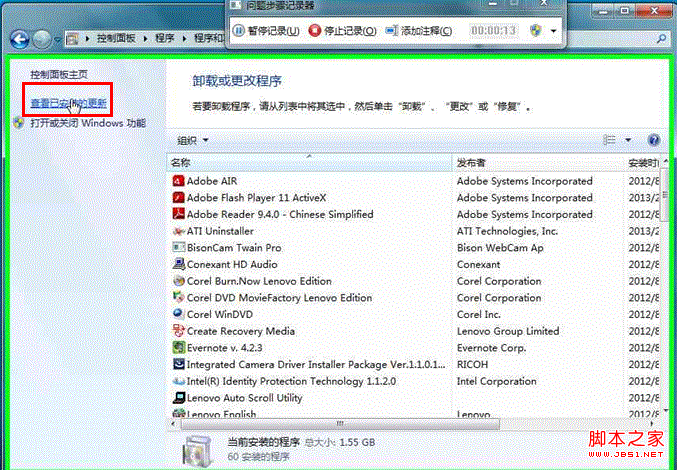The height and width of the screenshot is (470, 677).
Task: Click 暂停记录(U) in the recorder
Action: [x=266, y=31]
